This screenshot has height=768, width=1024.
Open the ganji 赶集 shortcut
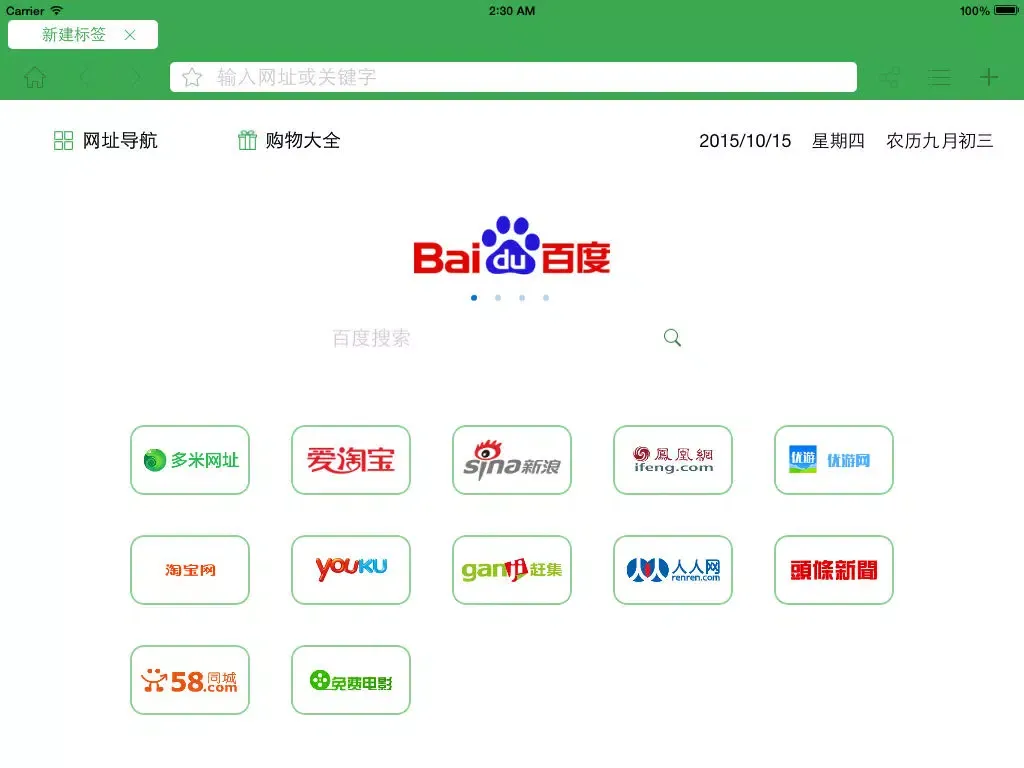tap(512, 570)
